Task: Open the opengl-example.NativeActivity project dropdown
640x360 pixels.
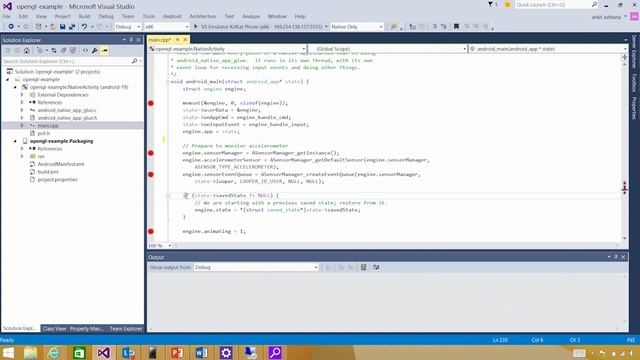Action: [x=227, y=49]
